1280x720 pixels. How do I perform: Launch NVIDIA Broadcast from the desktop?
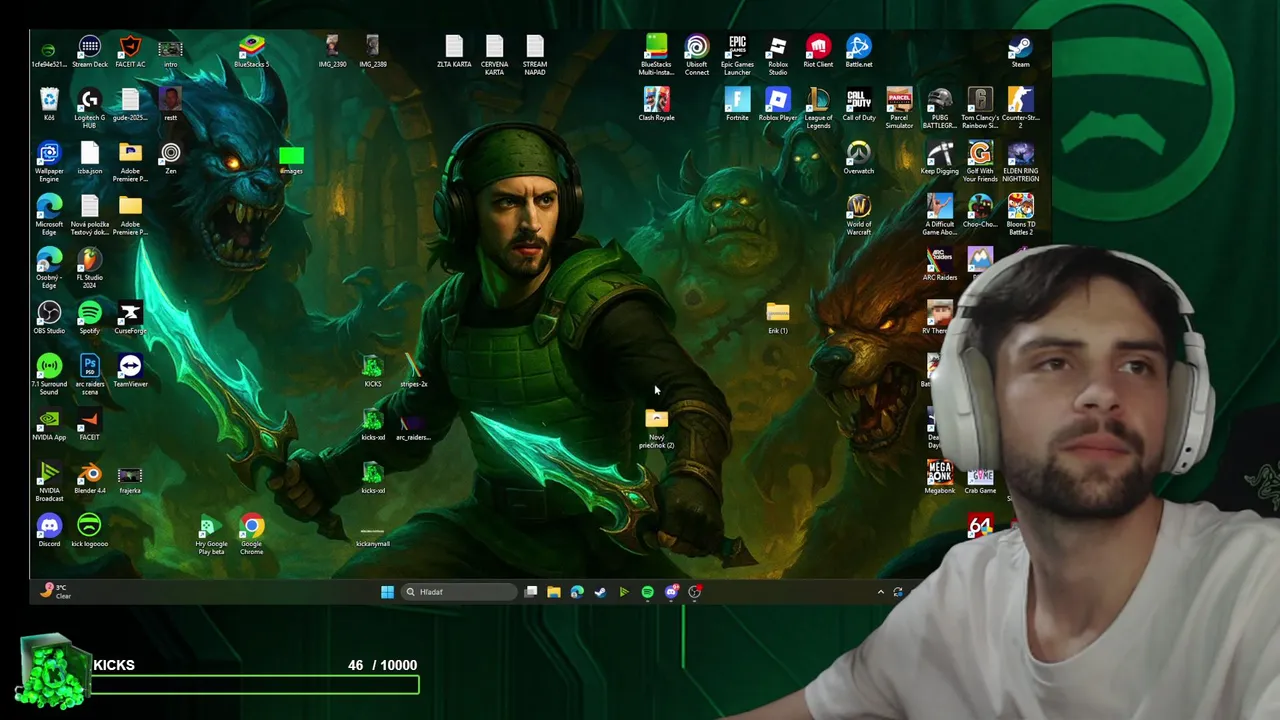point(49,482)
